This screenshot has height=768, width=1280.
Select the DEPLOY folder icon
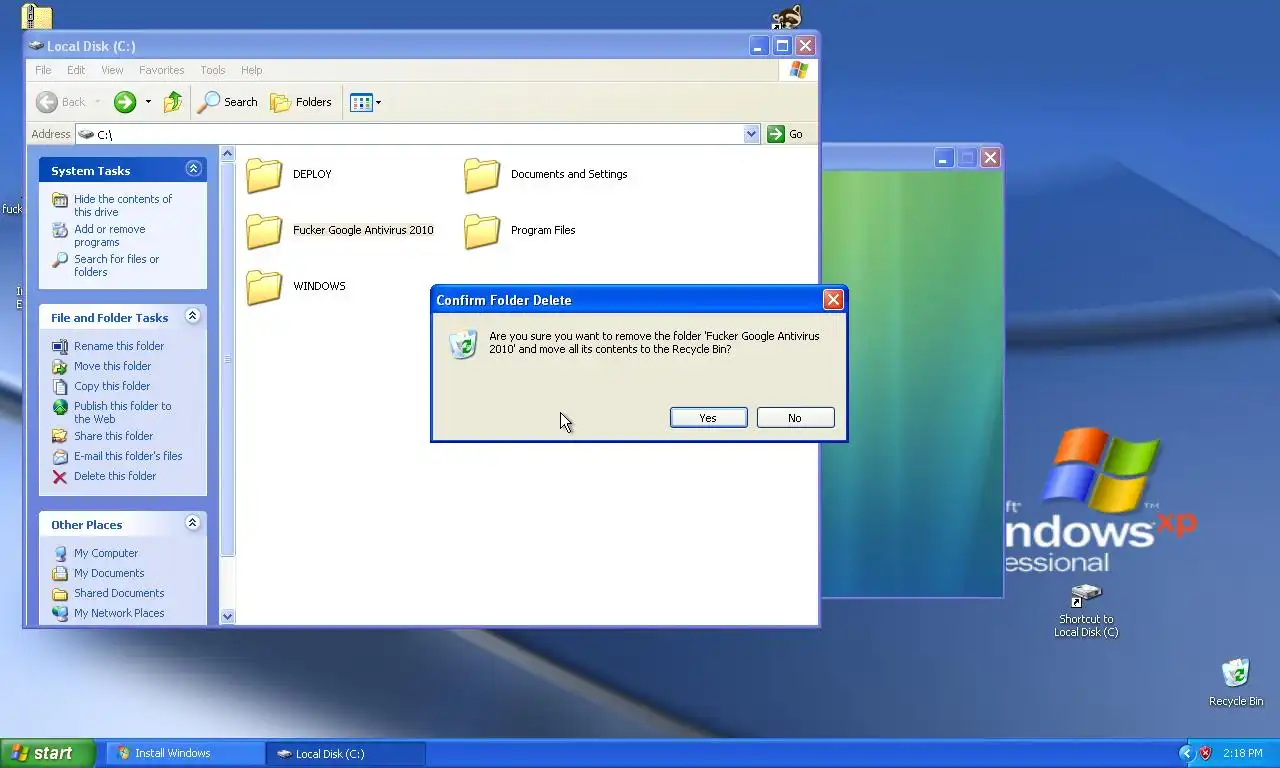coord(264,175)
